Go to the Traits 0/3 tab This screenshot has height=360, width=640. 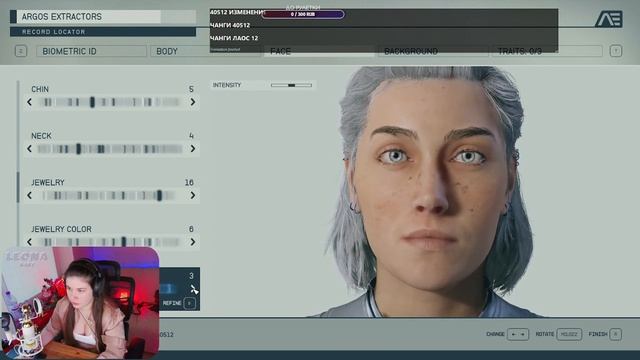(x=547, y=51)
